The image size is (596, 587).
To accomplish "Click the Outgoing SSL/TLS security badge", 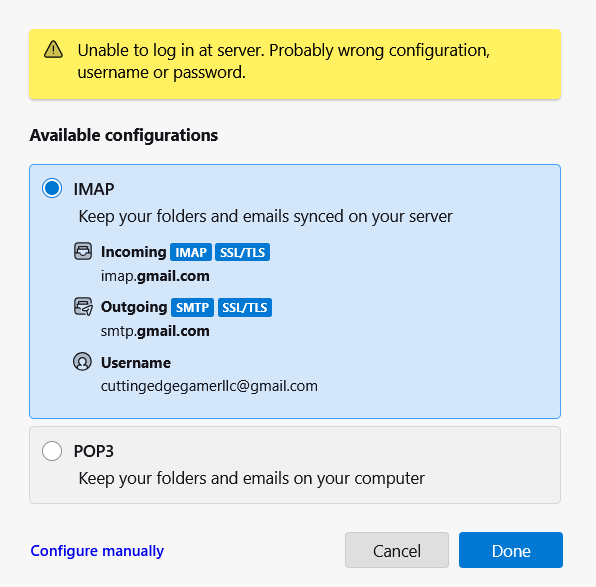I will [245, 307].
